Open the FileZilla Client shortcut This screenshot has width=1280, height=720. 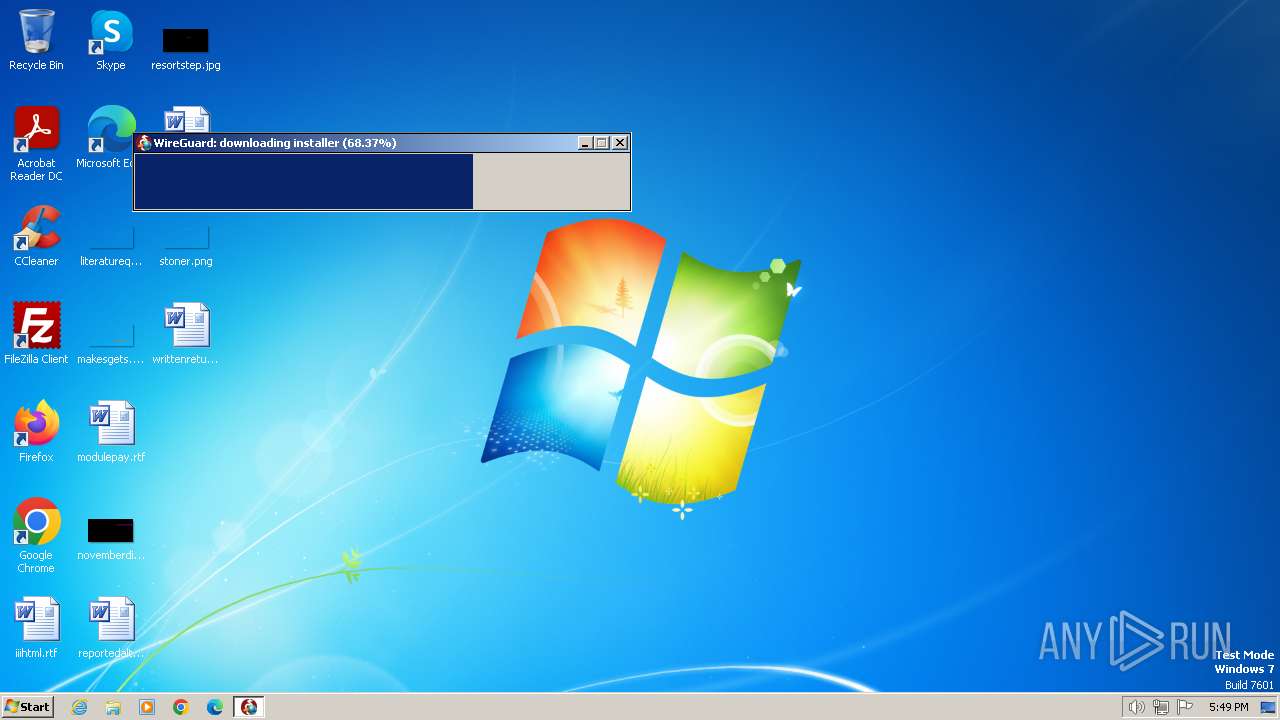(x=36, y=334)
